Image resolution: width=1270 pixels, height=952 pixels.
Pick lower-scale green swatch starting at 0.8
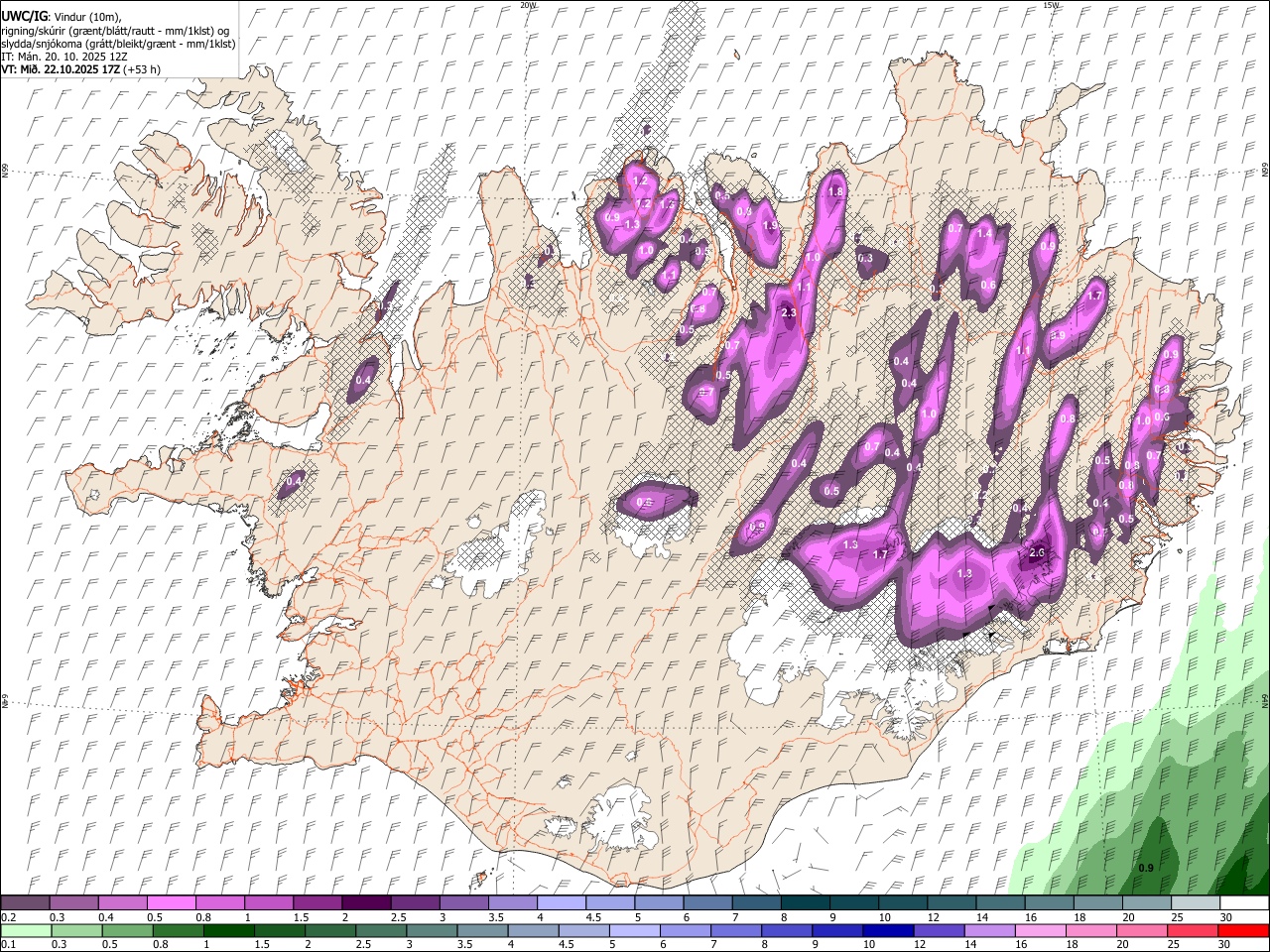[x=178, y=931]
